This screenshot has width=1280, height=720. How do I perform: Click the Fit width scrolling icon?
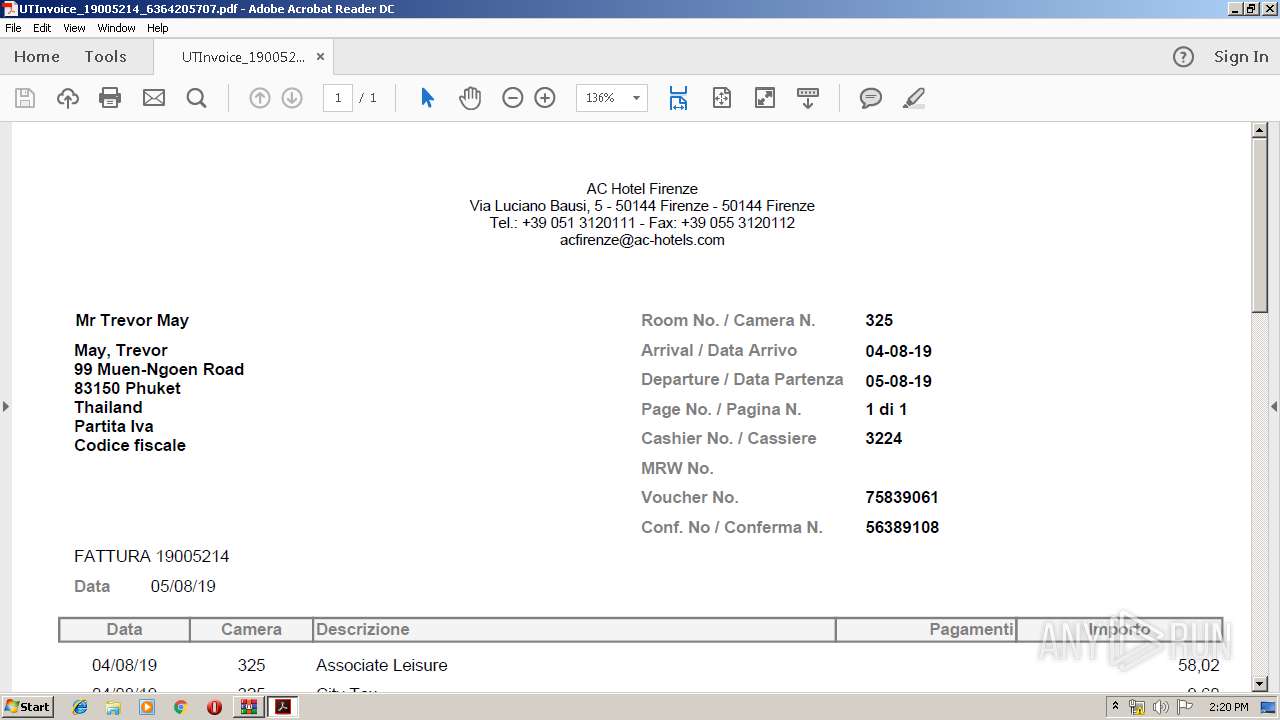[679, 98]
